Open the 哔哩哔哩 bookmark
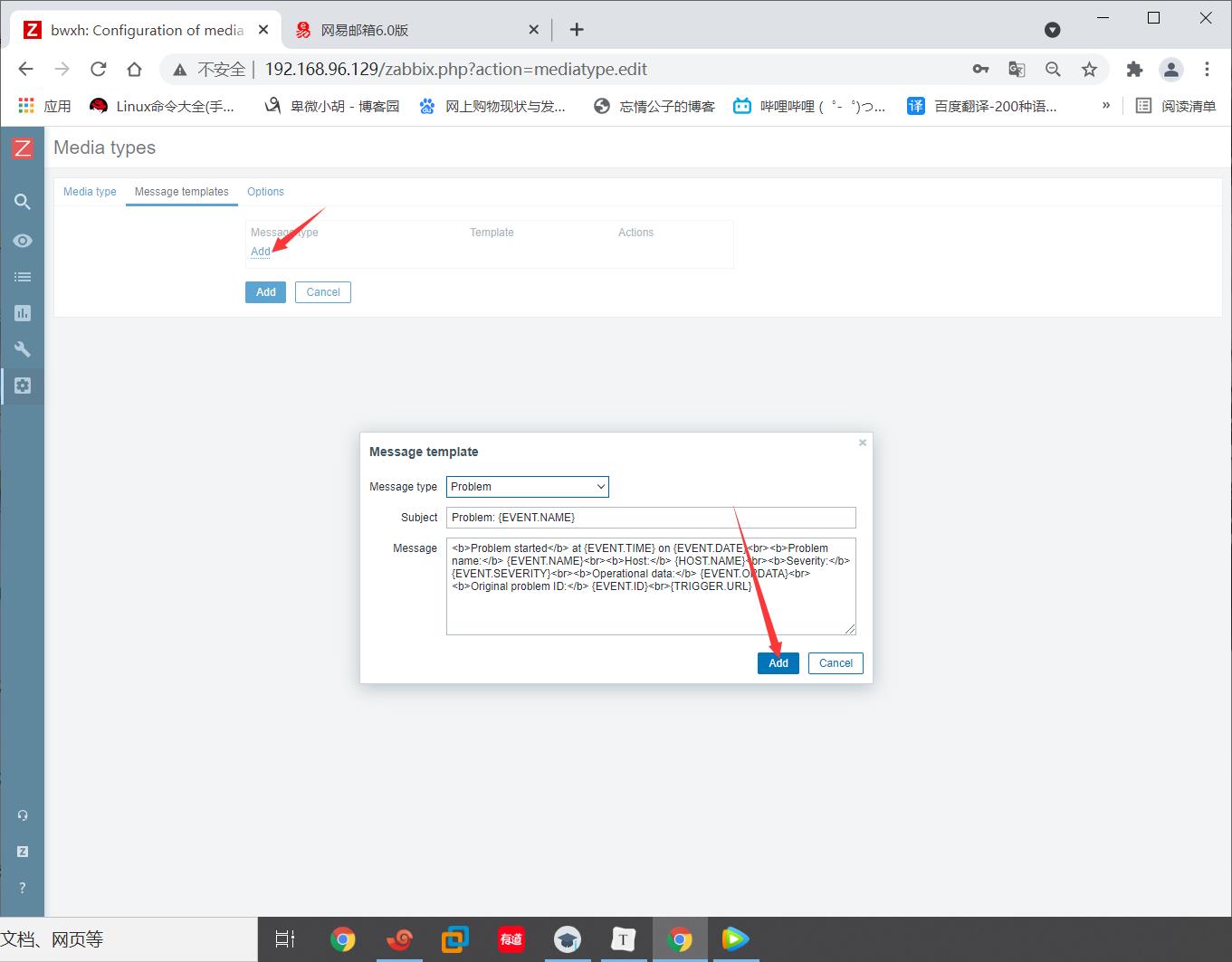 [809, 106]
